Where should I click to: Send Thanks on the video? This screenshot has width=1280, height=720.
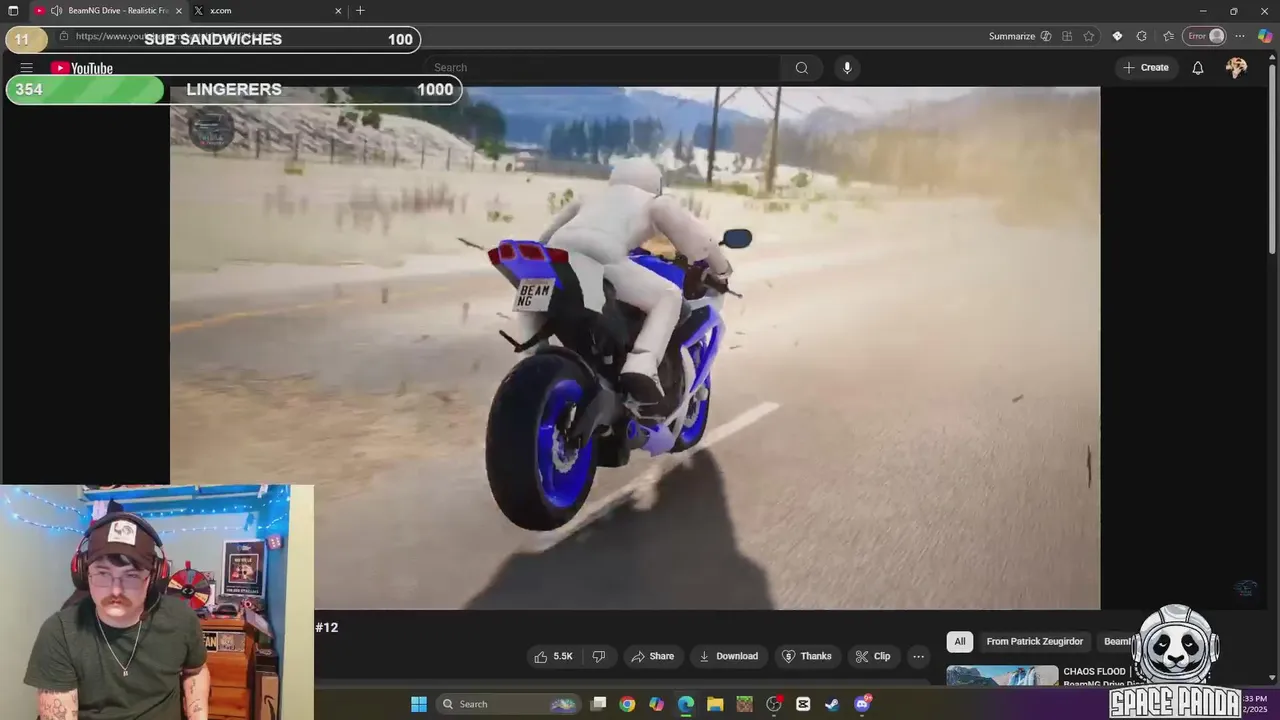[806, 656]
